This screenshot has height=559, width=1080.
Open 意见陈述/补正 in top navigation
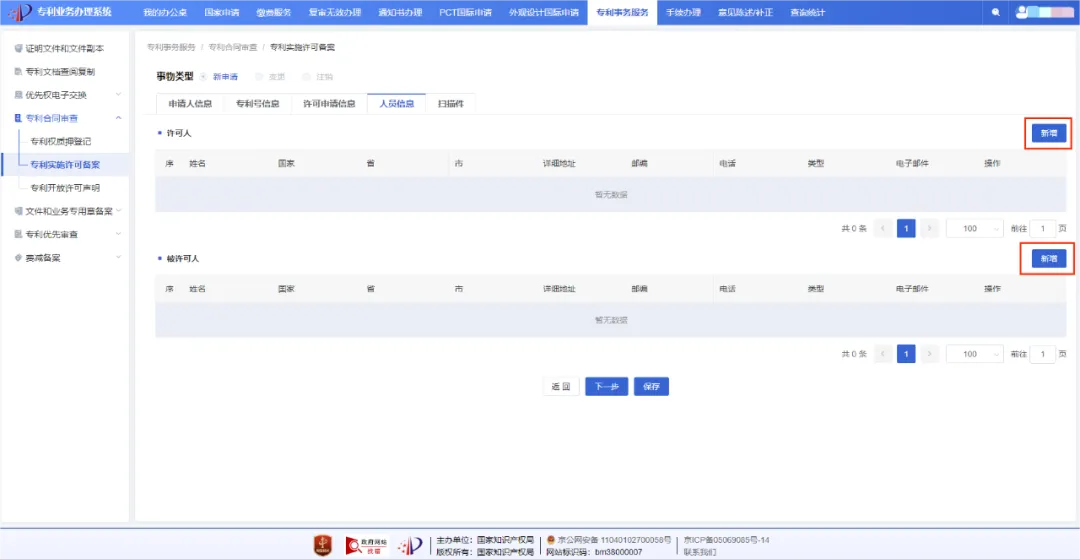[x=745, y=12]
